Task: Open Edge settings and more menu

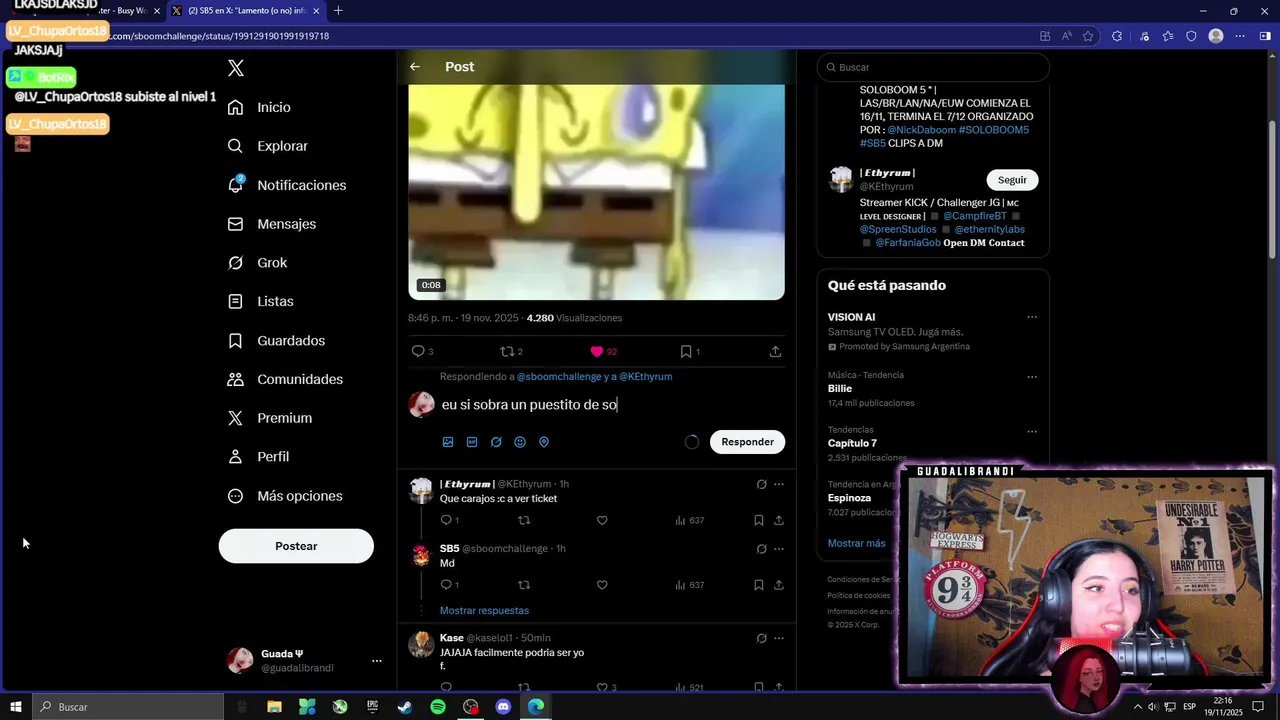Action: click(1240, 36)
